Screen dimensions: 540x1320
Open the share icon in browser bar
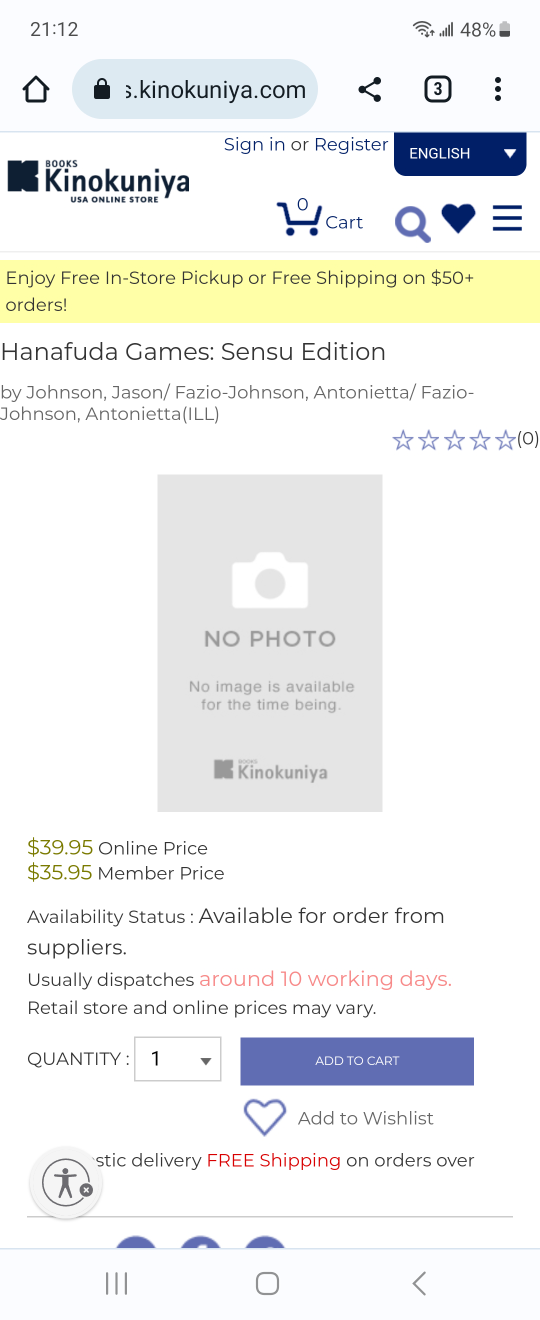(369, 90)
